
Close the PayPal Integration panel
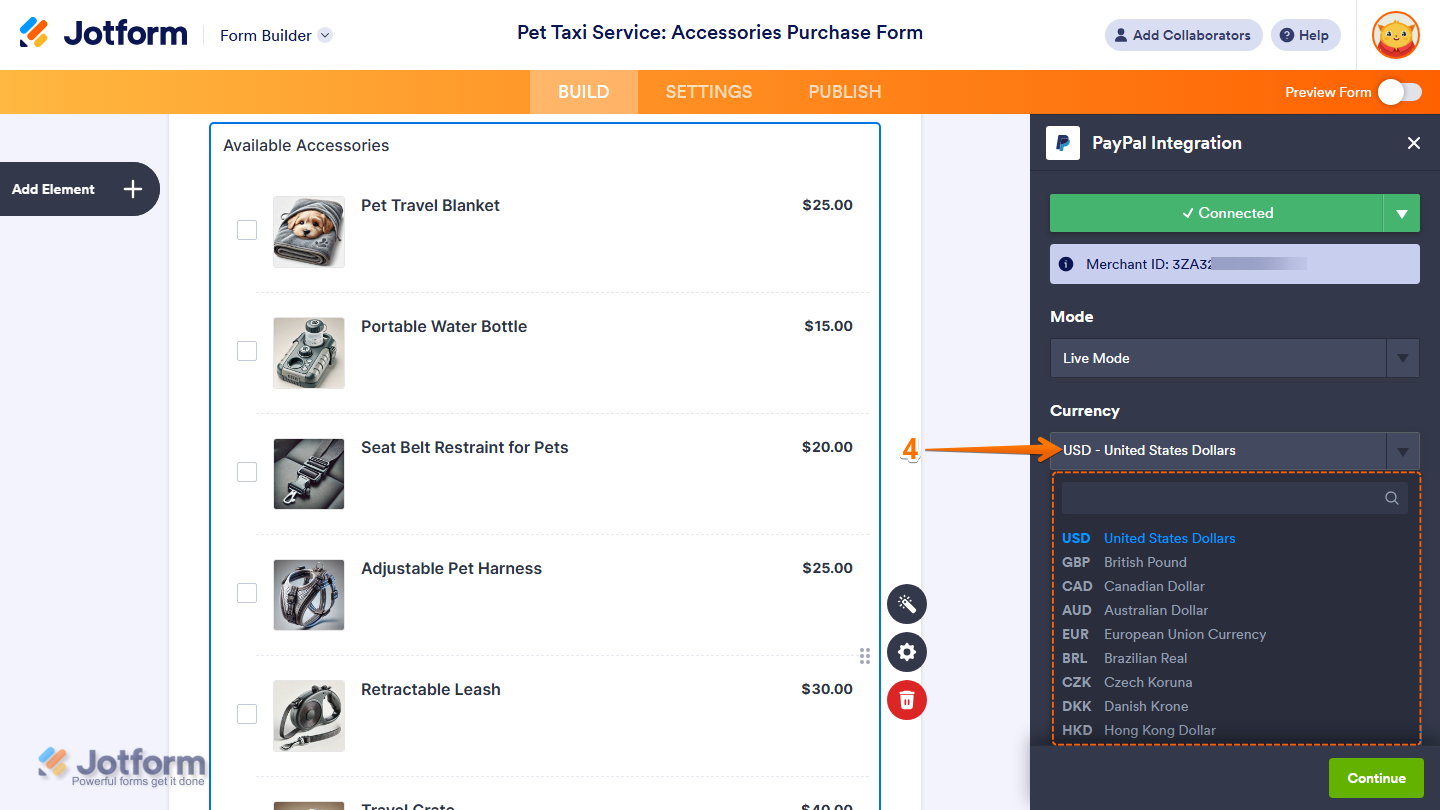click(x=1413, y=143)
